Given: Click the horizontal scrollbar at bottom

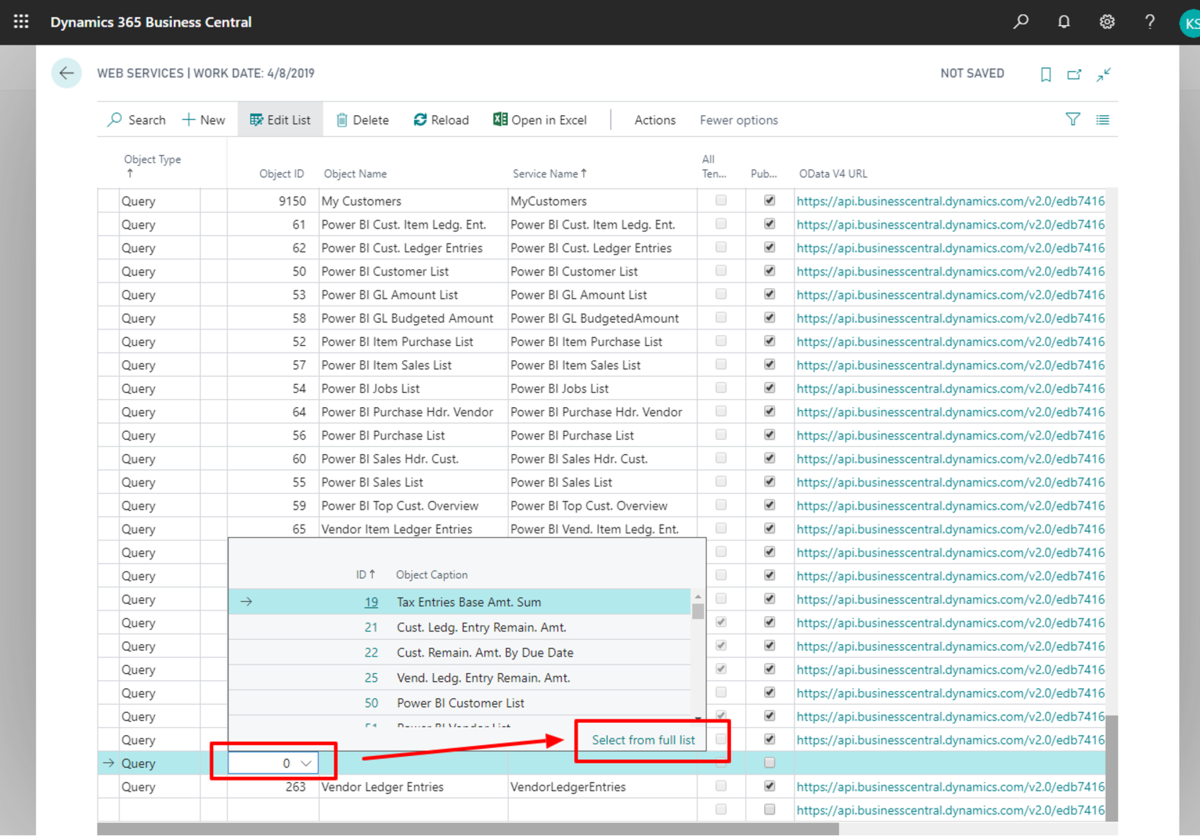Looking at the screenshot, I should [468, 829].
